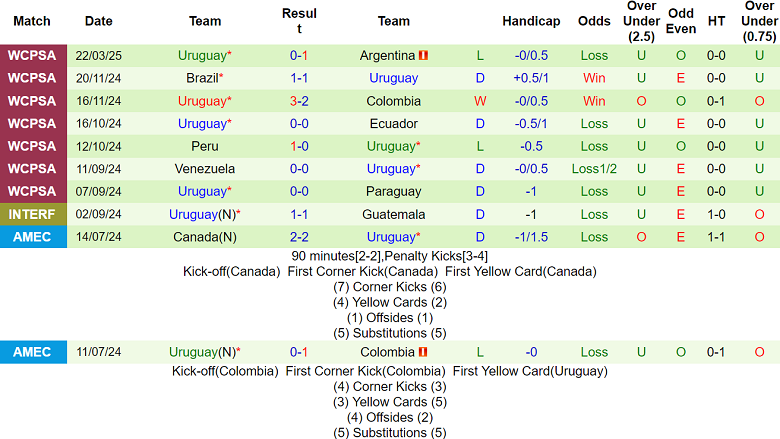The height and width of the screenshot is (439, 780).
Task: Click the red card icon beside Colombia on 11/07/24
Action: point(423,352)
